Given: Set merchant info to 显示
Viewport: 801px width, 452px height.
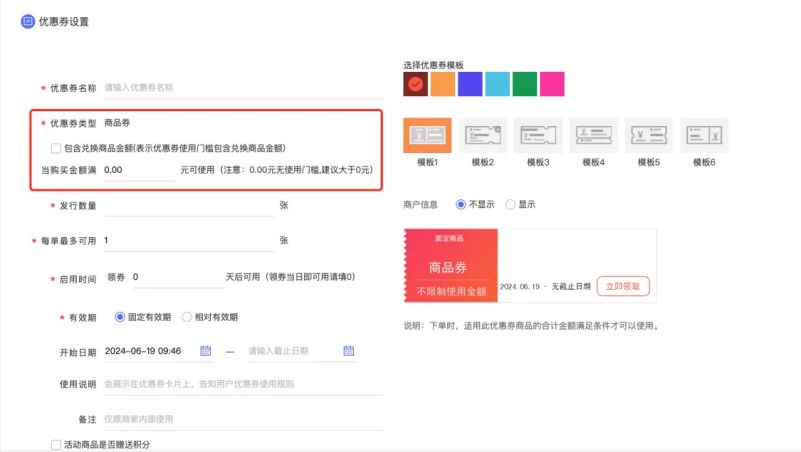Looking at the screenshot, I should (x=511, y=204).
